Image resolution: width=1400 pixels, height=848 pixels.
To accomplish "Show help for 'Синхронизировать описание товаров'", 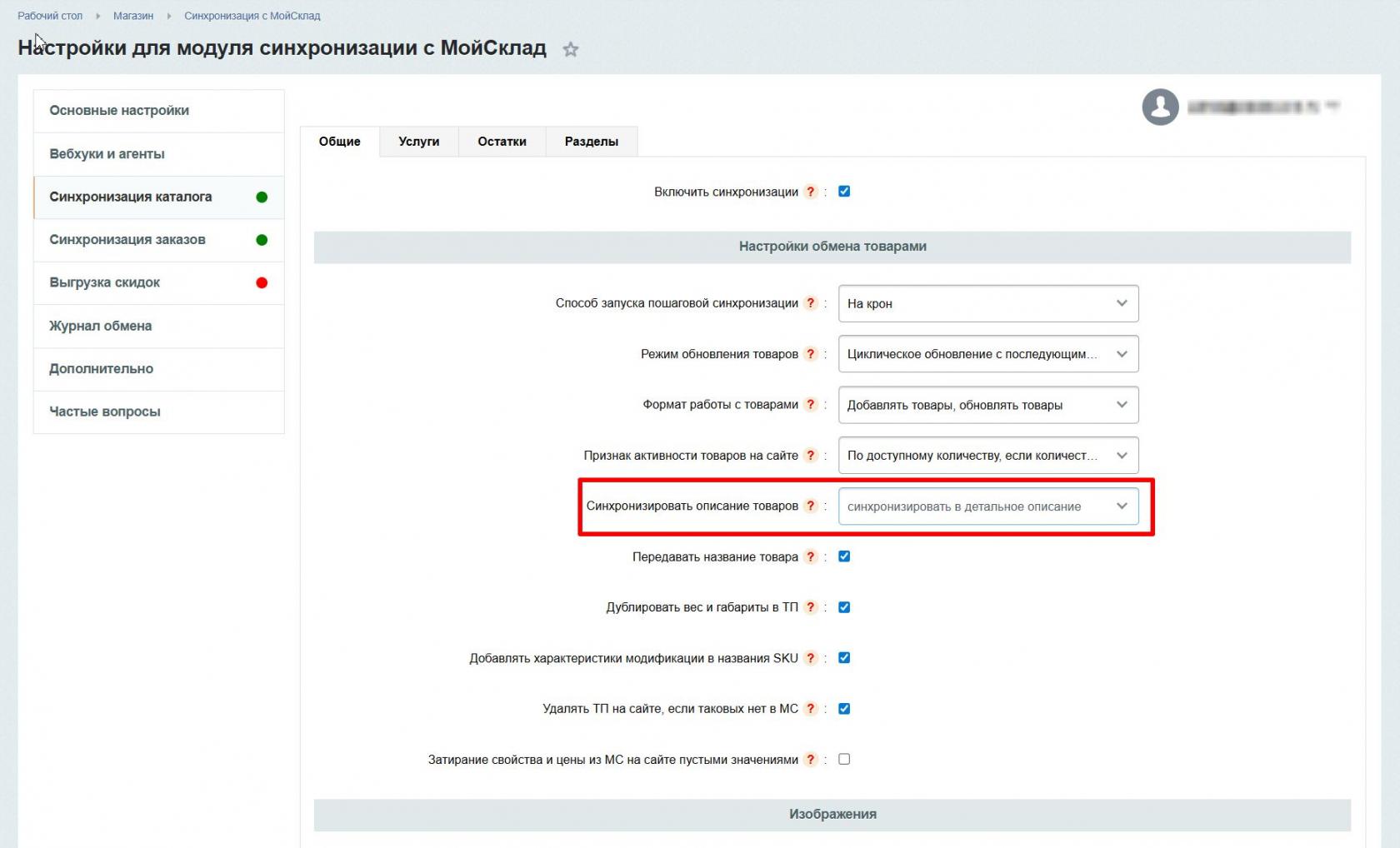I will [810, 506].
